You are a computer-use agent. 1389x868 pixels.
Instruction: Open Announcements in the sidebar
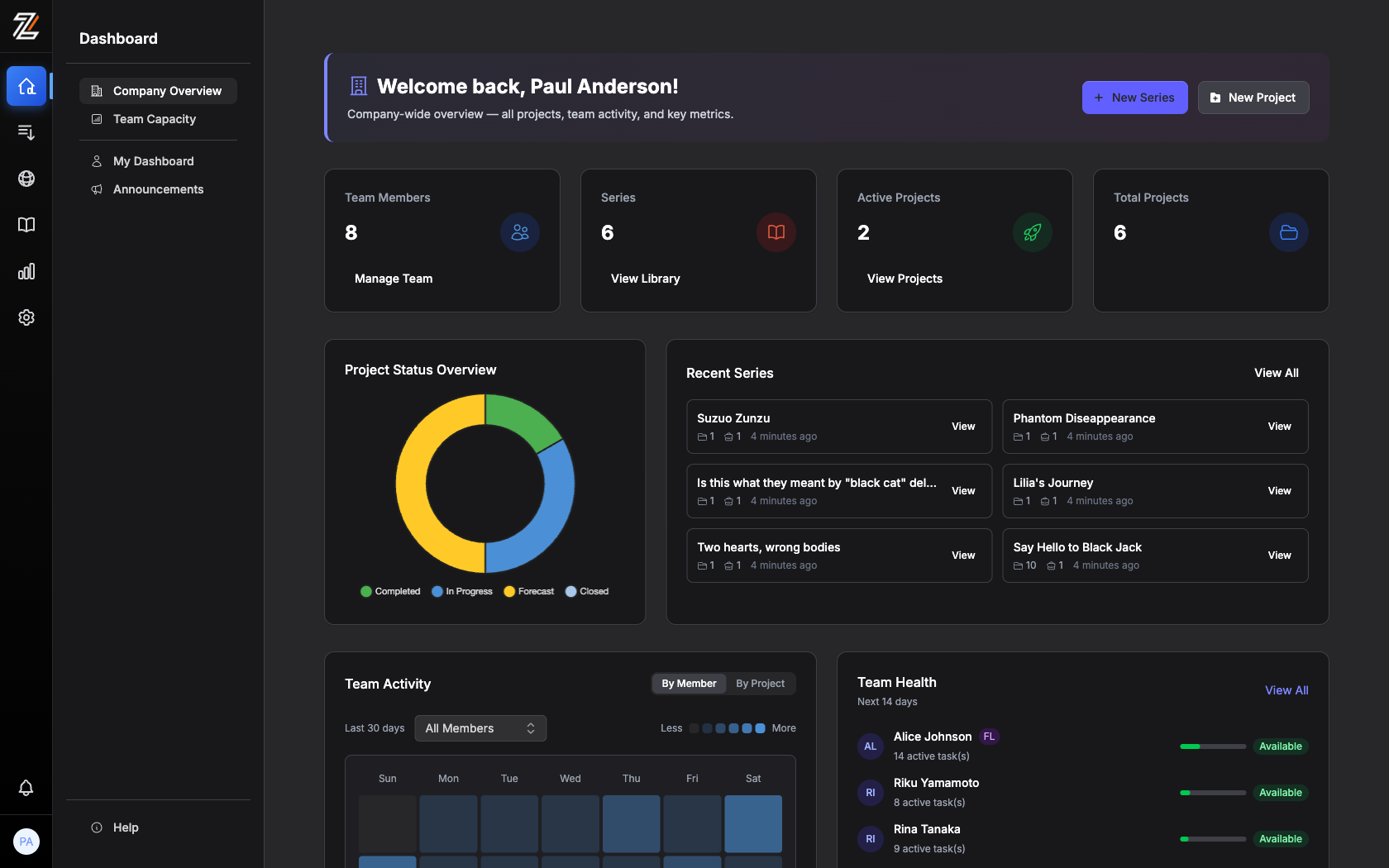(x=158, y=189)
